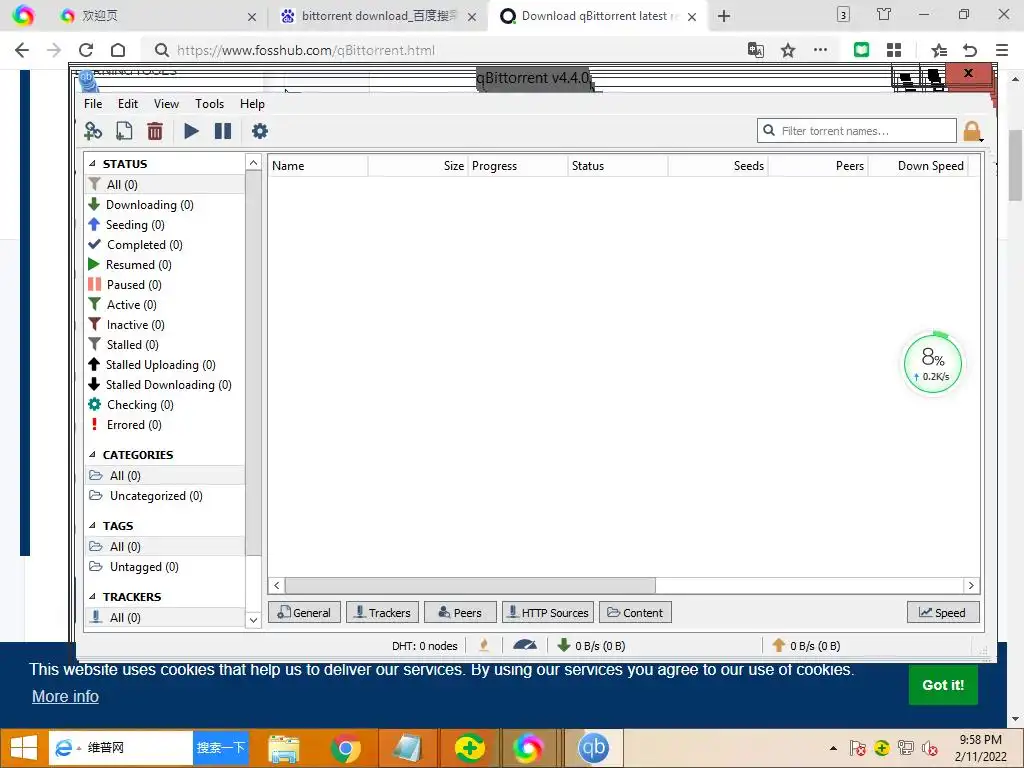Open the View menu
1024x768 pixels.
pos(167,104)
